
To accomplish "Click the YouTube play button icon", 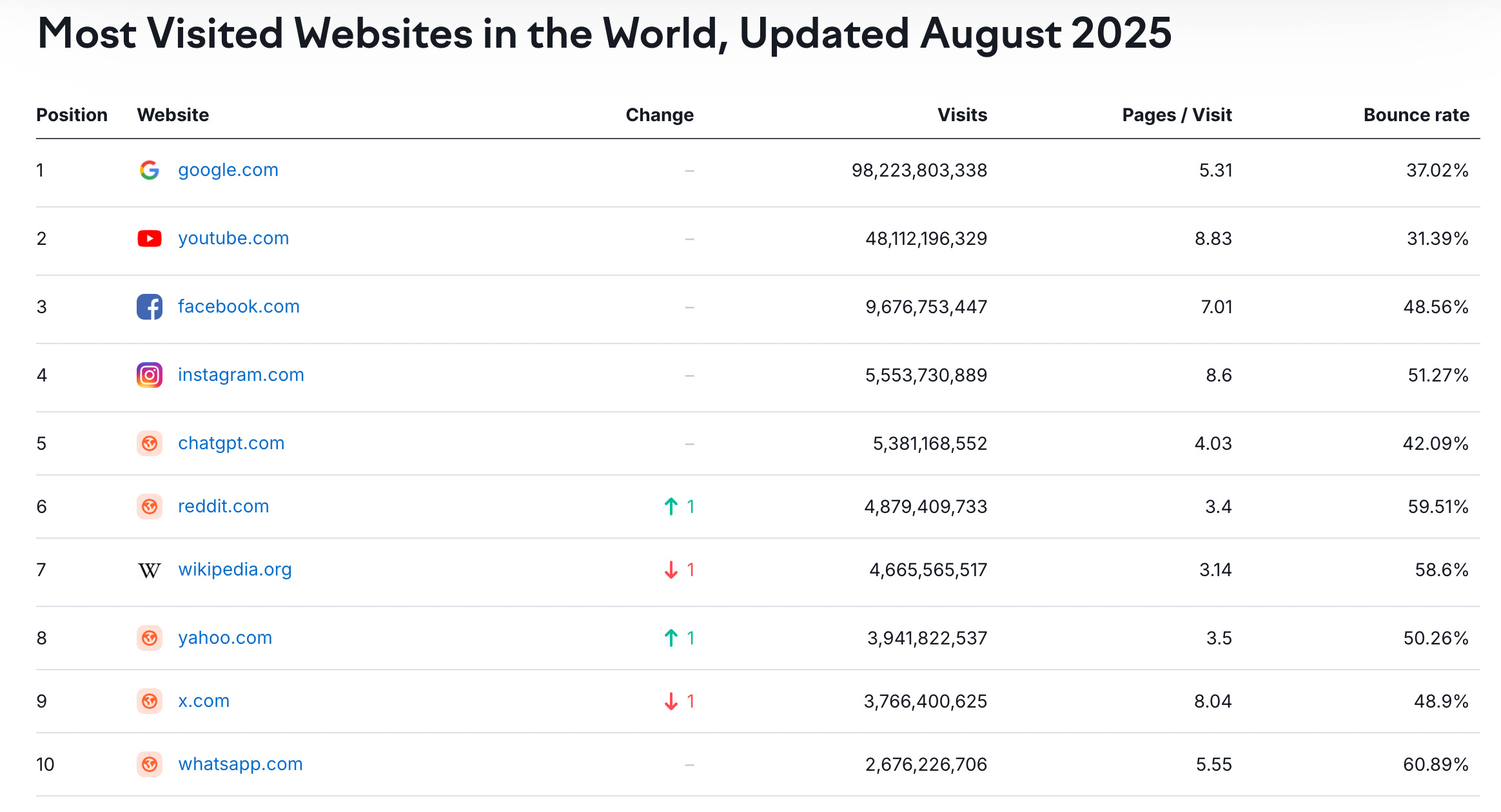I will click(149, 238).
